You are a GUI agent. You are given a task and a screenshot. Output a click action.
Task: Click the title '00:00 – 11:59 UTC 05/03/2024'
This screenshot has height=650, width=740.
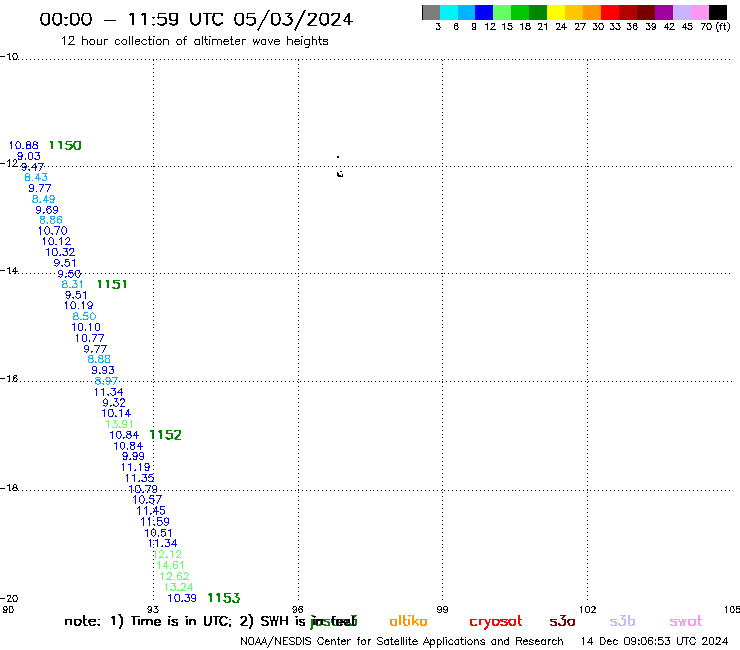(x=196, y=19)
